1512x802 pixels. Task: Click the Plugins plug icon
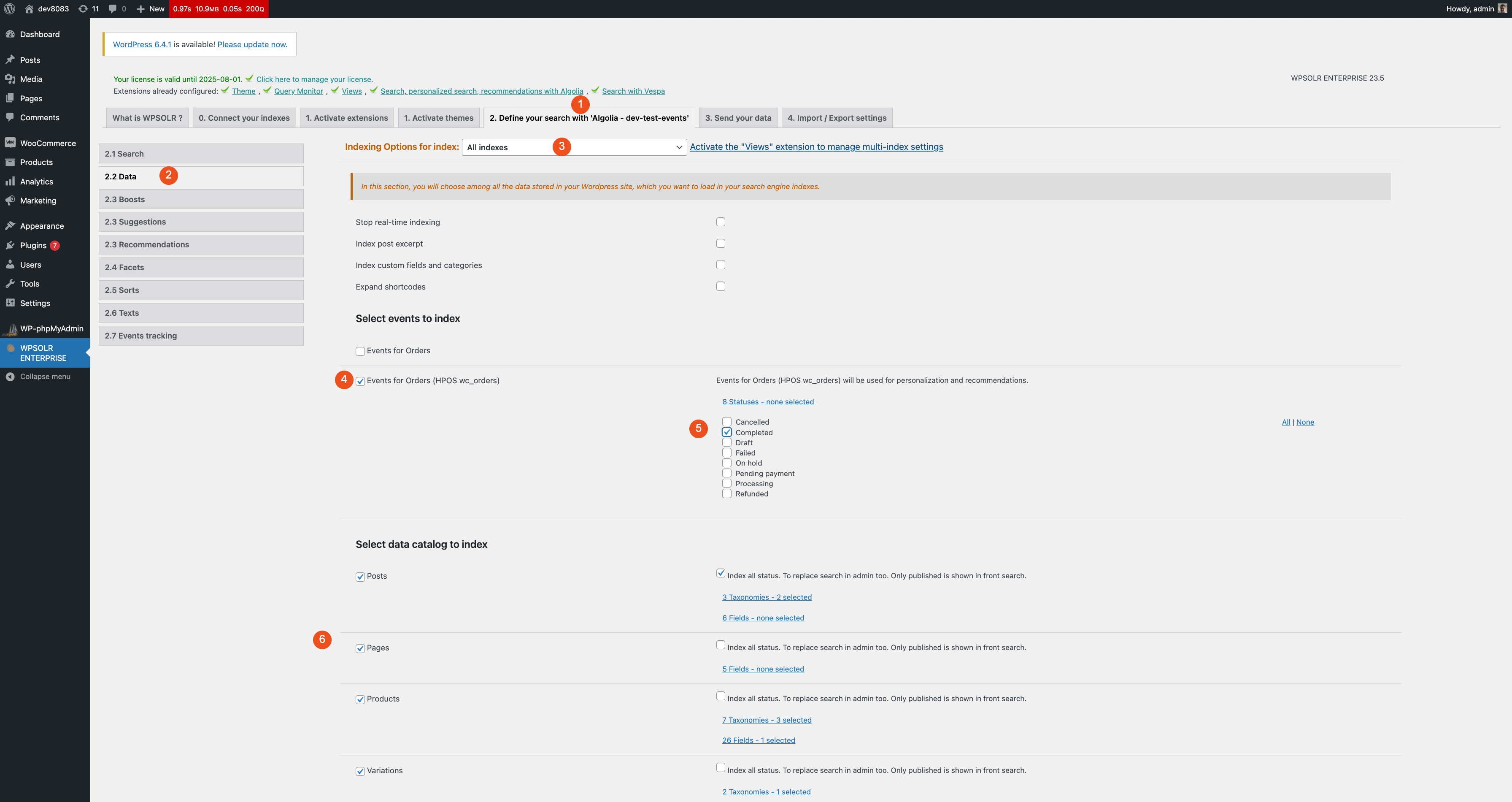pos(10,245)
